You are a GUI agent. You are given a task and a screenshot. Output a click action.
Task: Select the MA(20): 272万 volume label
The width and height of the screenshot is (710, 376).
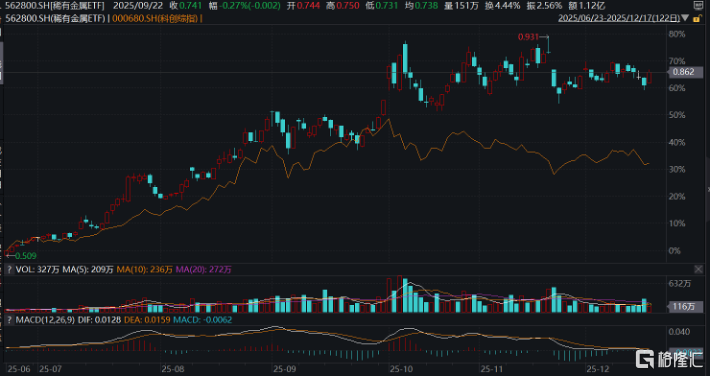(203, 270)
